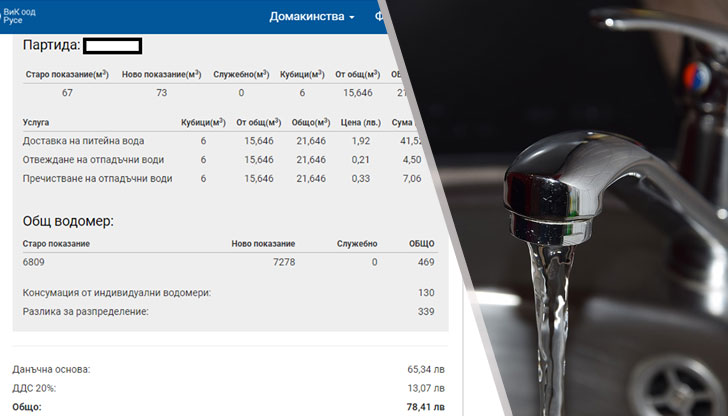The image size is (728, 416).
Task: Click the old meter reading 6809
Action: point(35,262)
